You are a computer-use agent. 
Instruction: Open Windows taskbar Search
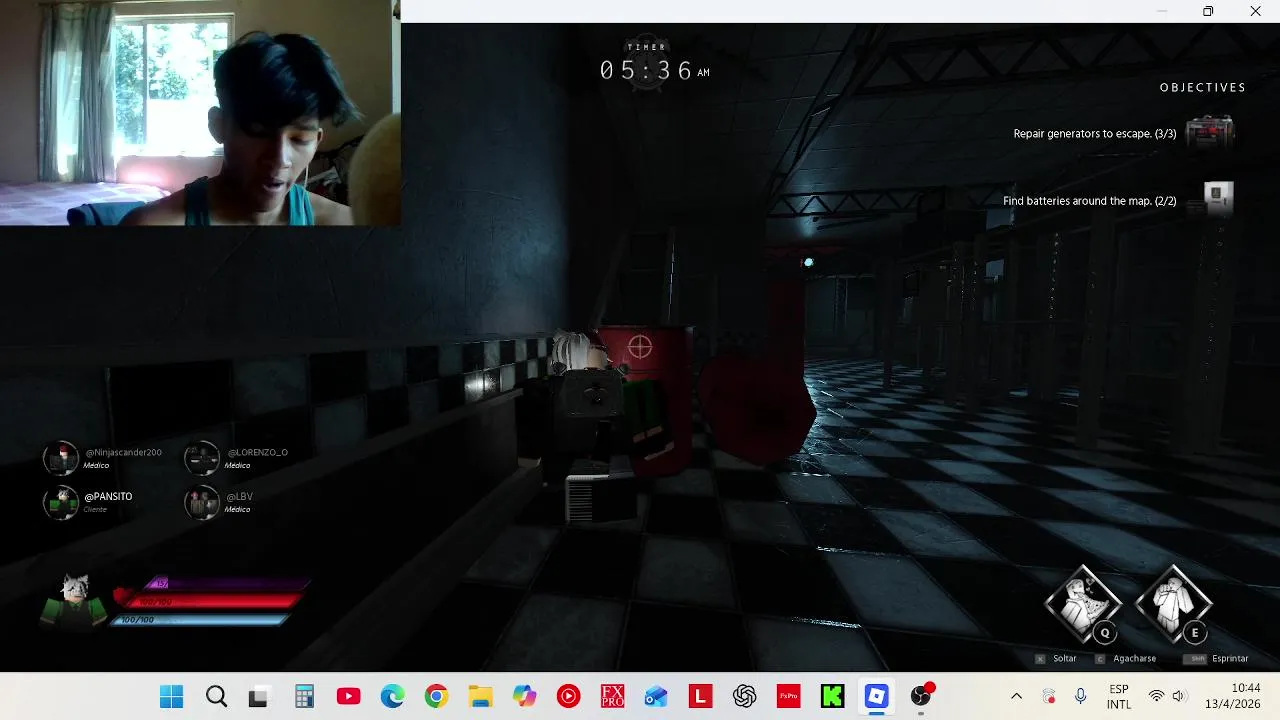pyautogui.click(x=216, y=696)
